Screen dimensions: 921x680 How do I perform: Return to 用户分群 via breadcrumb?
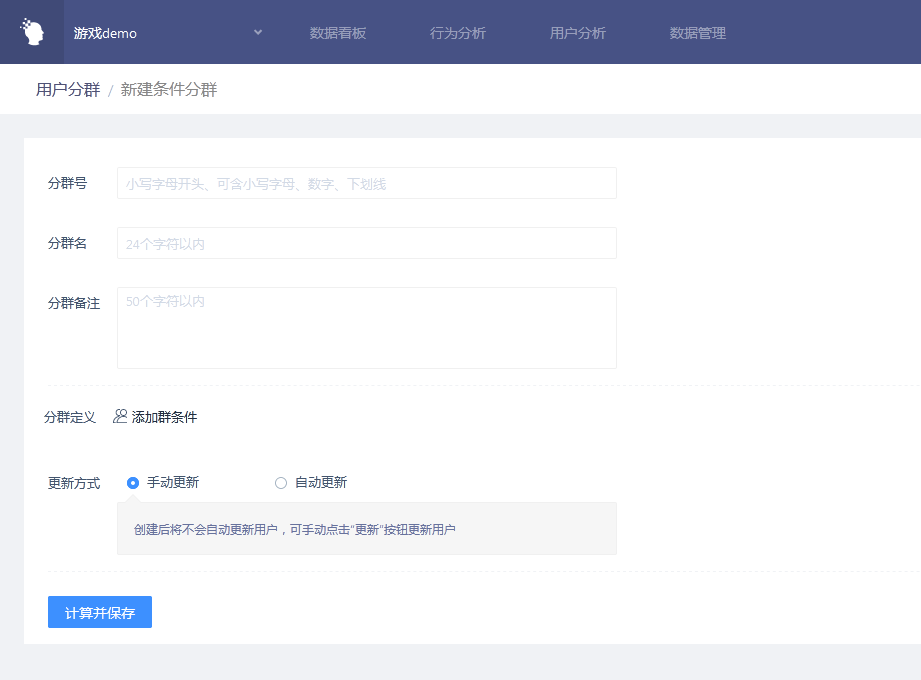click(x=68, y=90)
